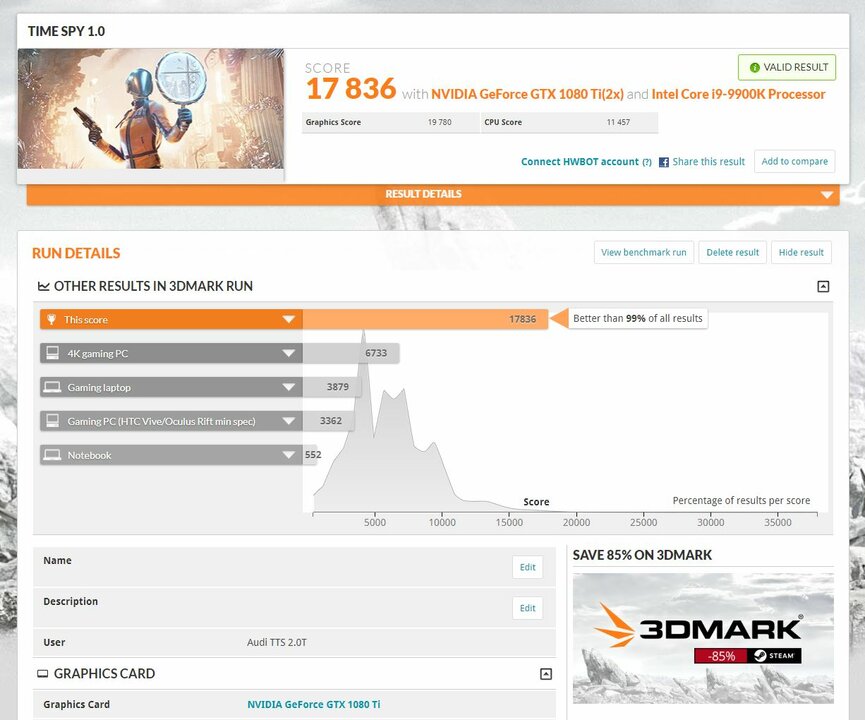Open Gaming PC HTC Vive dropdown arrow
Viewport: 865px width, 720px height.
[x=289, y=421]
